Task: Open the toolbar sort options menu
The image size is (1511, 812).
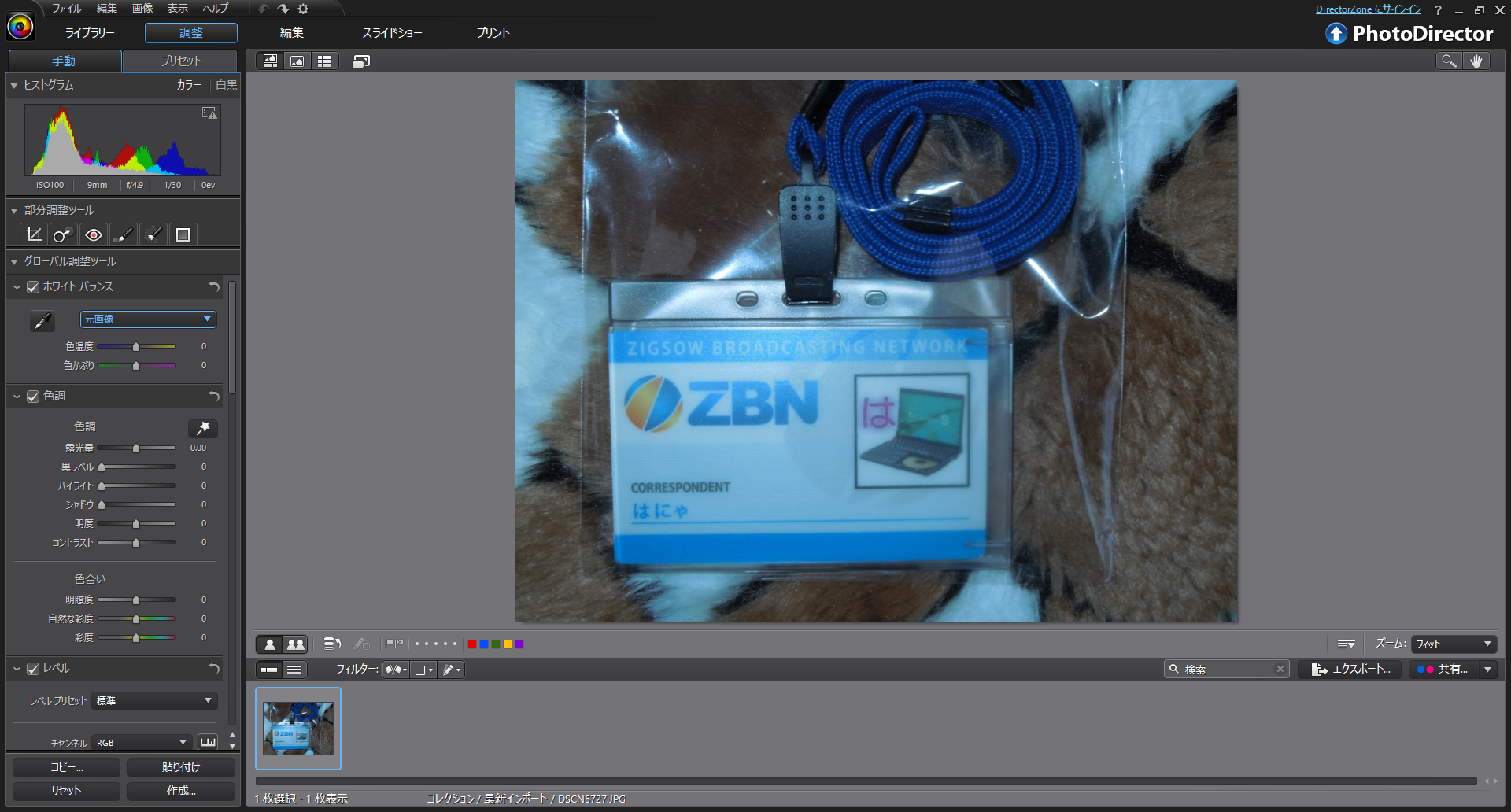Action: (1347, 644)
